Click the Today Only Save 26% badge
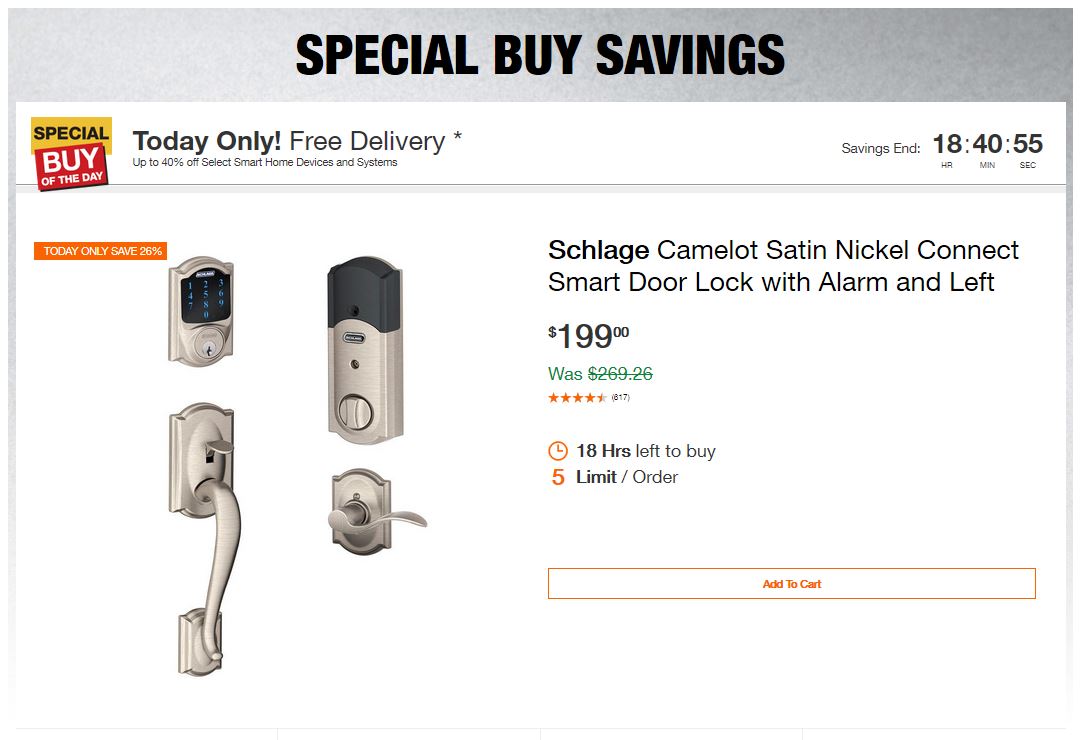This screenshot has height=740, width=1082. click(100, 251)
